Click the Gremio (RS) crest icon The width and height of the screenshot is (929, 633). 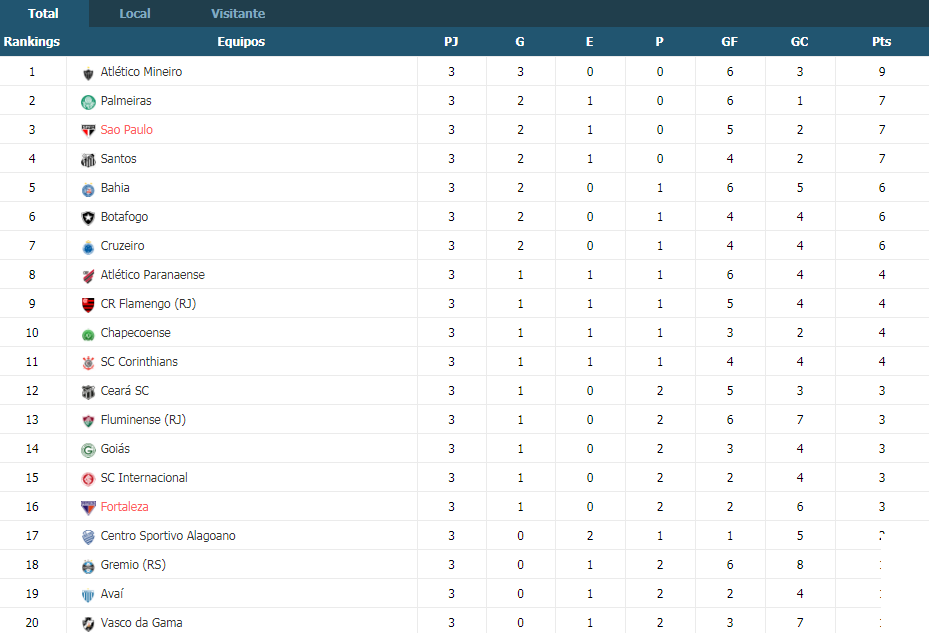click(x=88, y=566)
